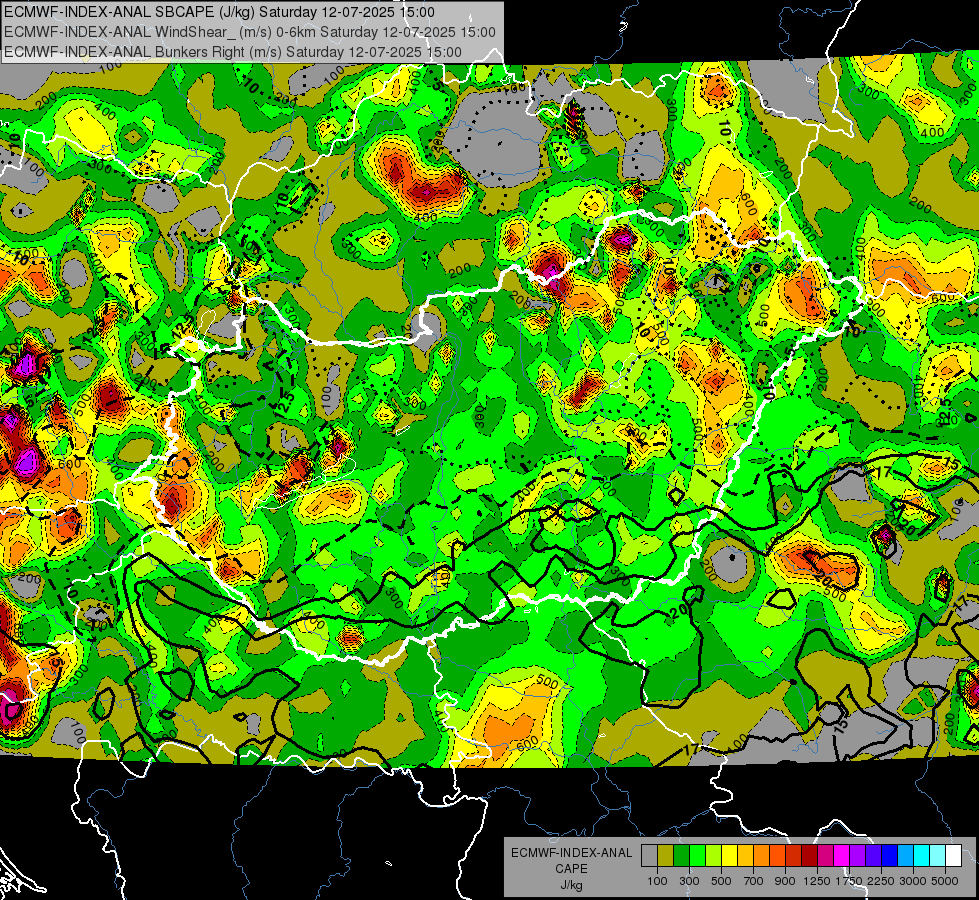Click the ECMWF-INDEX-ANAL label in the legend
Image resolution: width=979 pixels, height=900 pixels.
pyautogui.click(x=571, y=853)
